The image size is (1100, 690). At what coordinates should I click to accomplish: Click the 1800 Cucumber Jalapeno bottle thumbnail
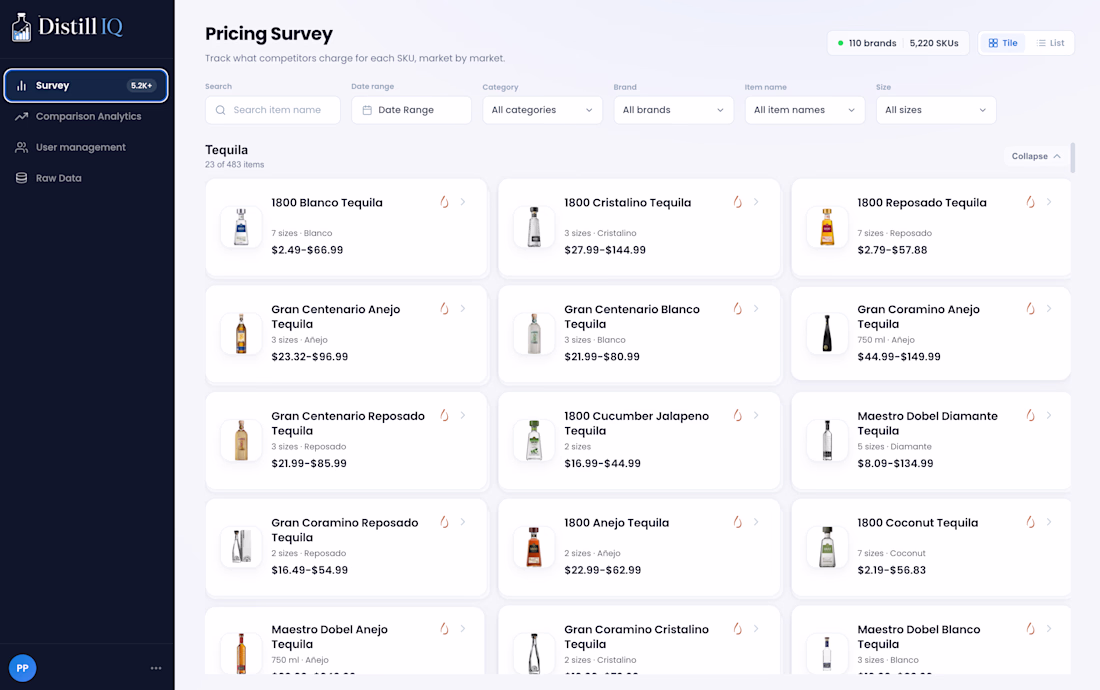pos(534,440)
